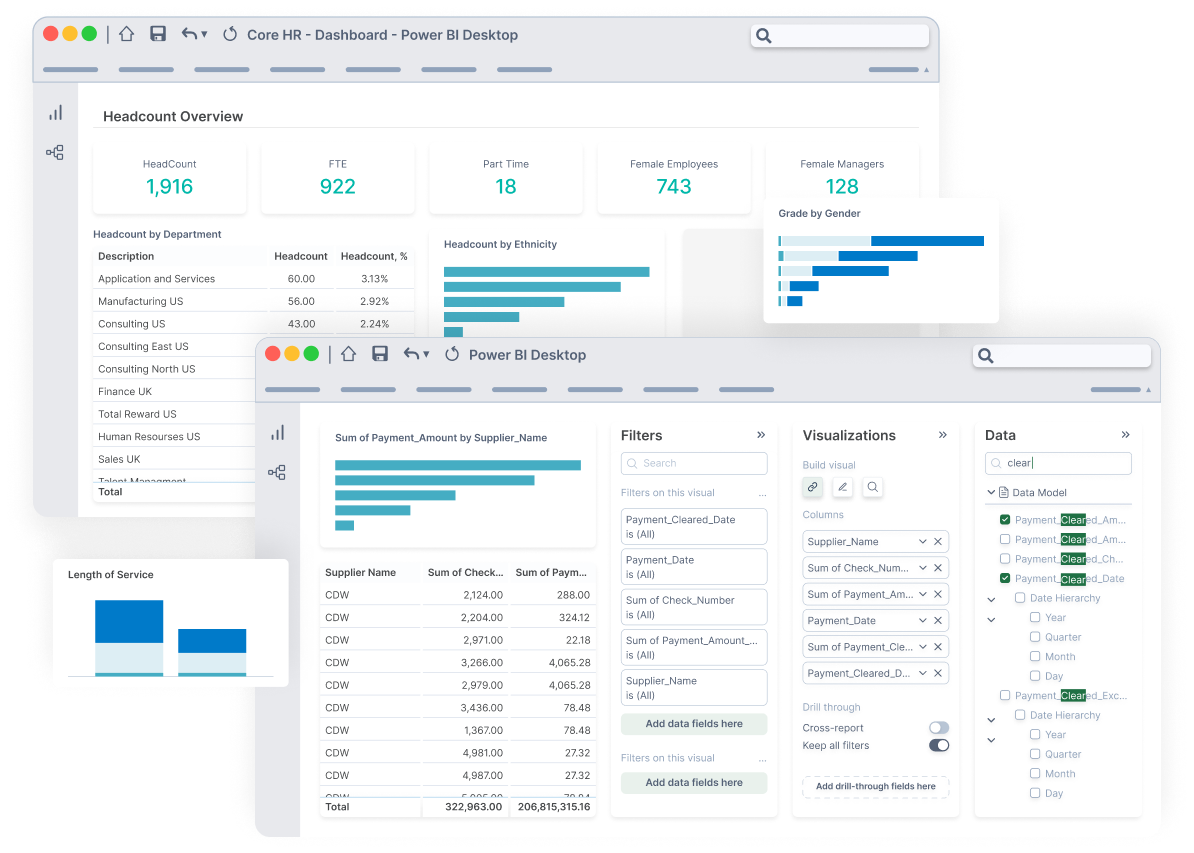
Task: Select the link icon under Build visual
Action: [812, 487]
